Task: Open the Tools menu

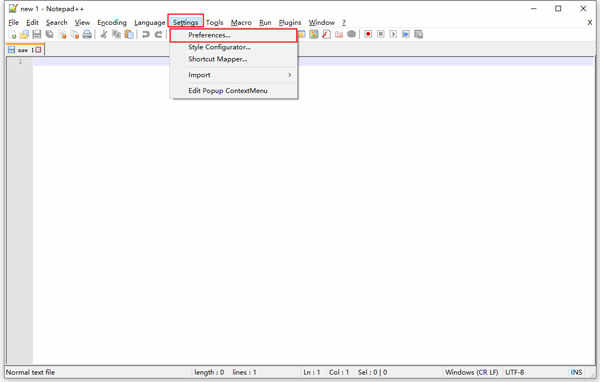Action: coord(215,23)
